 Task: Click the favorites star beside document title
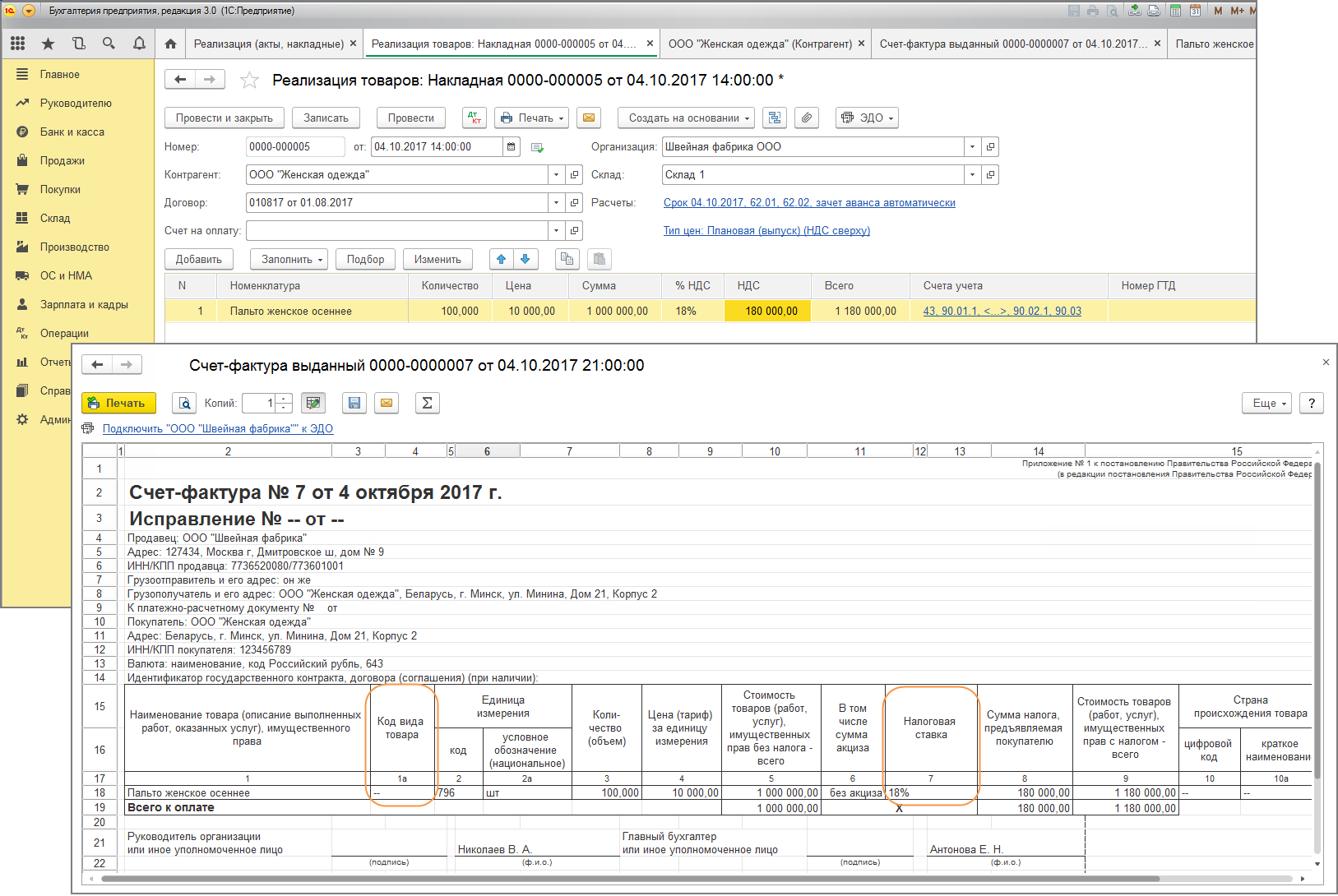(x=249, y=80)
